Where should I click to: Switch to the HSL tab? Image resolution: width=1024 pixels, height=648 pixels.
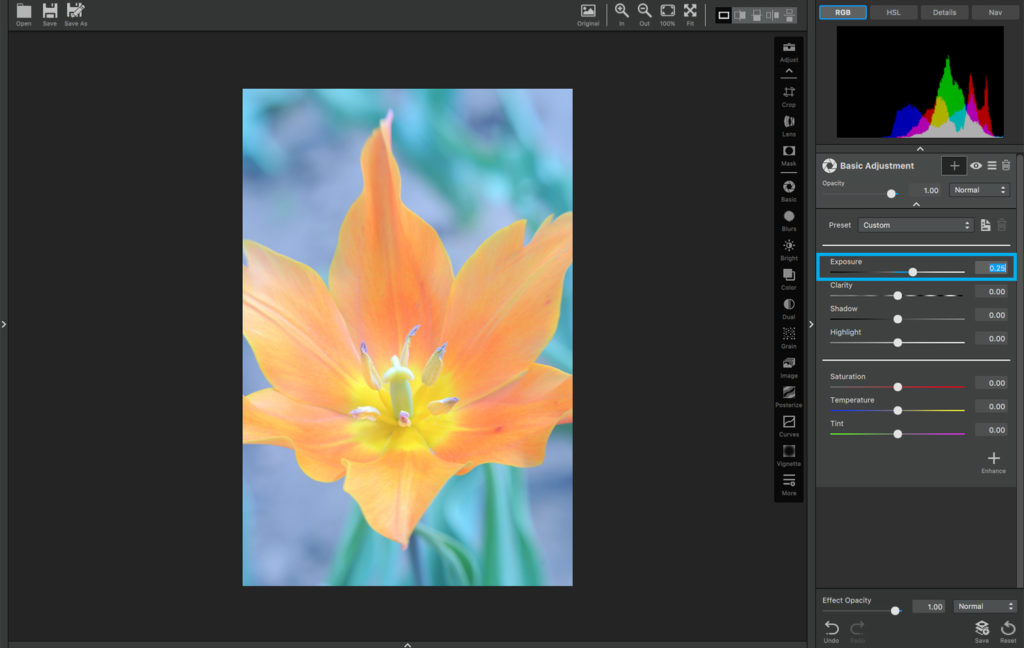click(893, 12)
